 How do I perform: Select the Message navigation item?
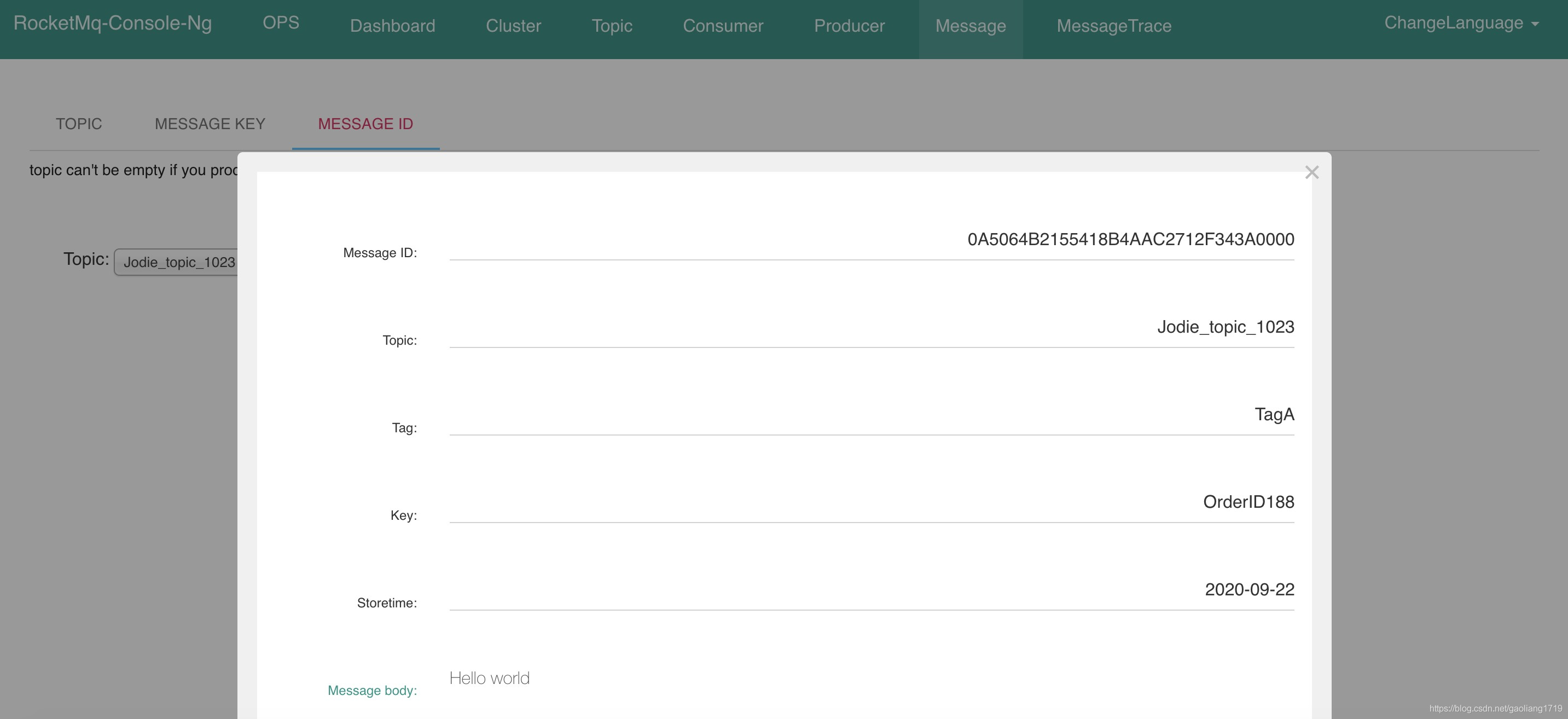tap(970, 26)
